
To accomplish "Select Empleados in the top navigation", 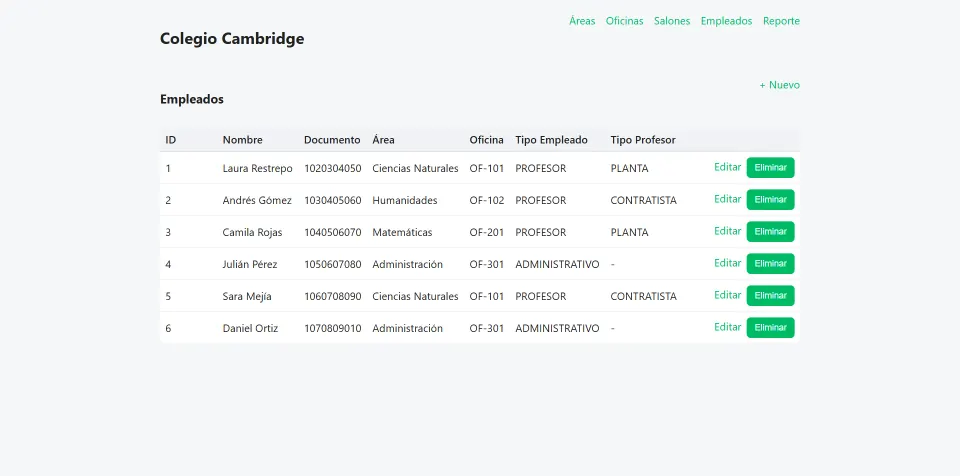I will click(x=726, y=21).
